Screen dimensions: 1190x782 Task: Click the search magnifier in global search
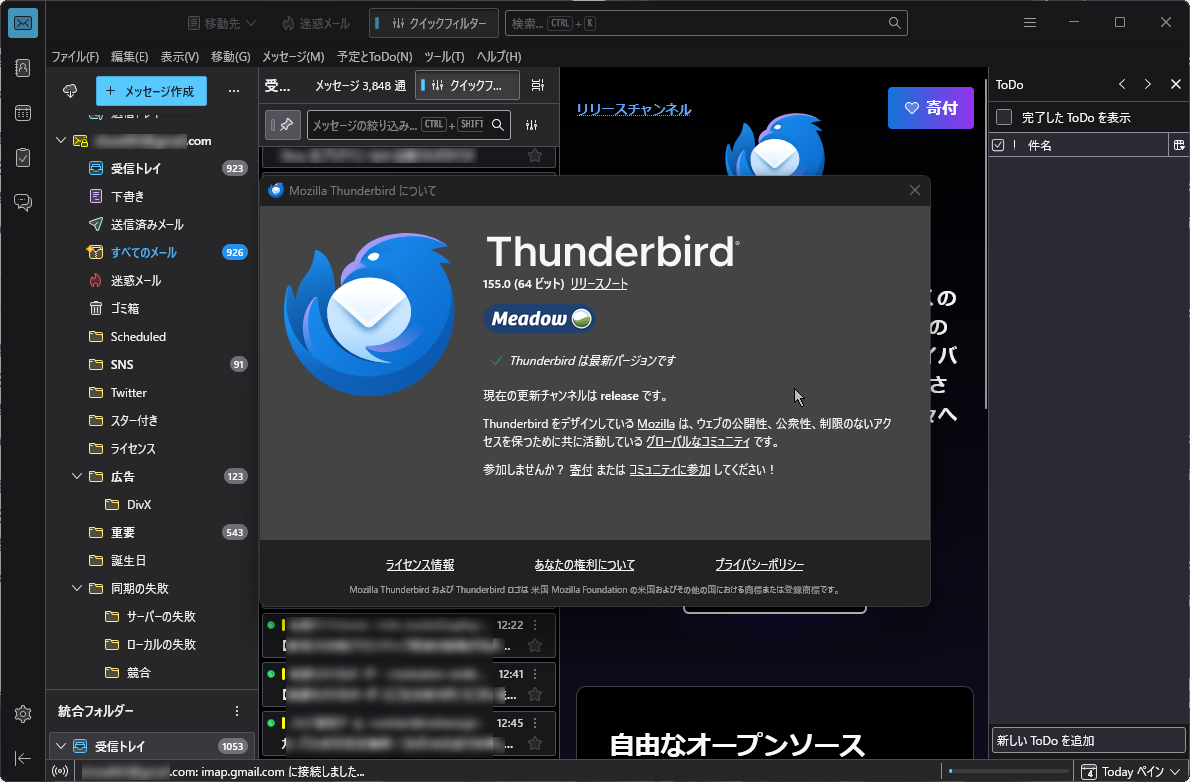click(894, 23)
